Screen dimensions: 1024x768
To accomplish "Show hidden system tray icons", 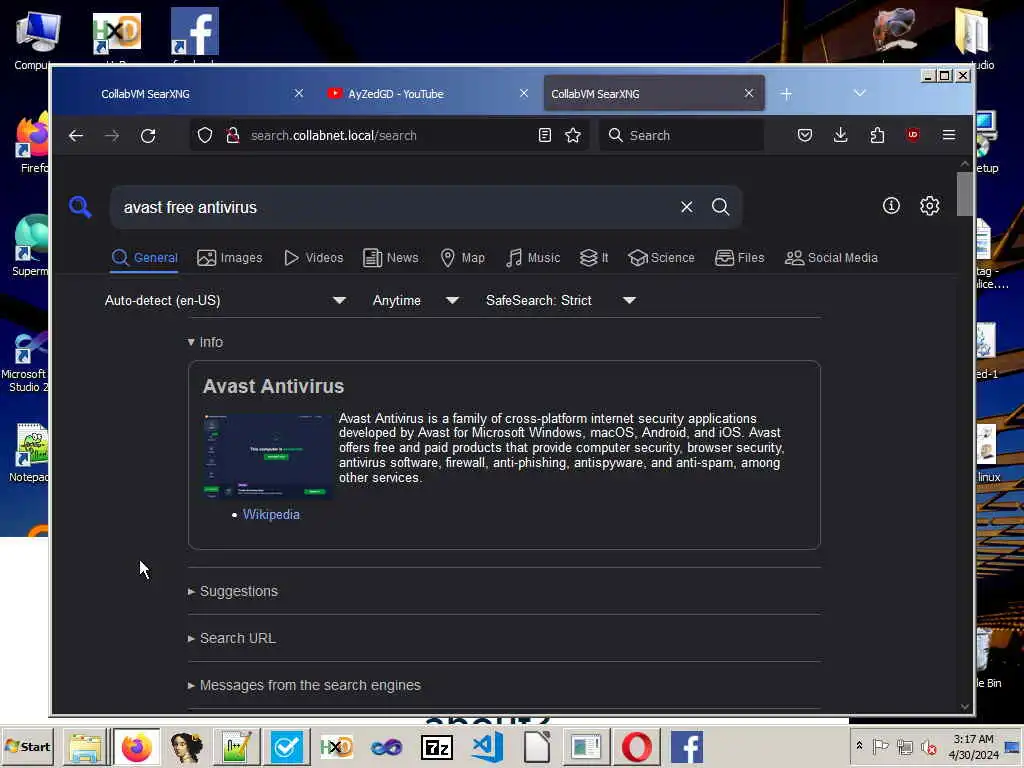I will point(859,746).
